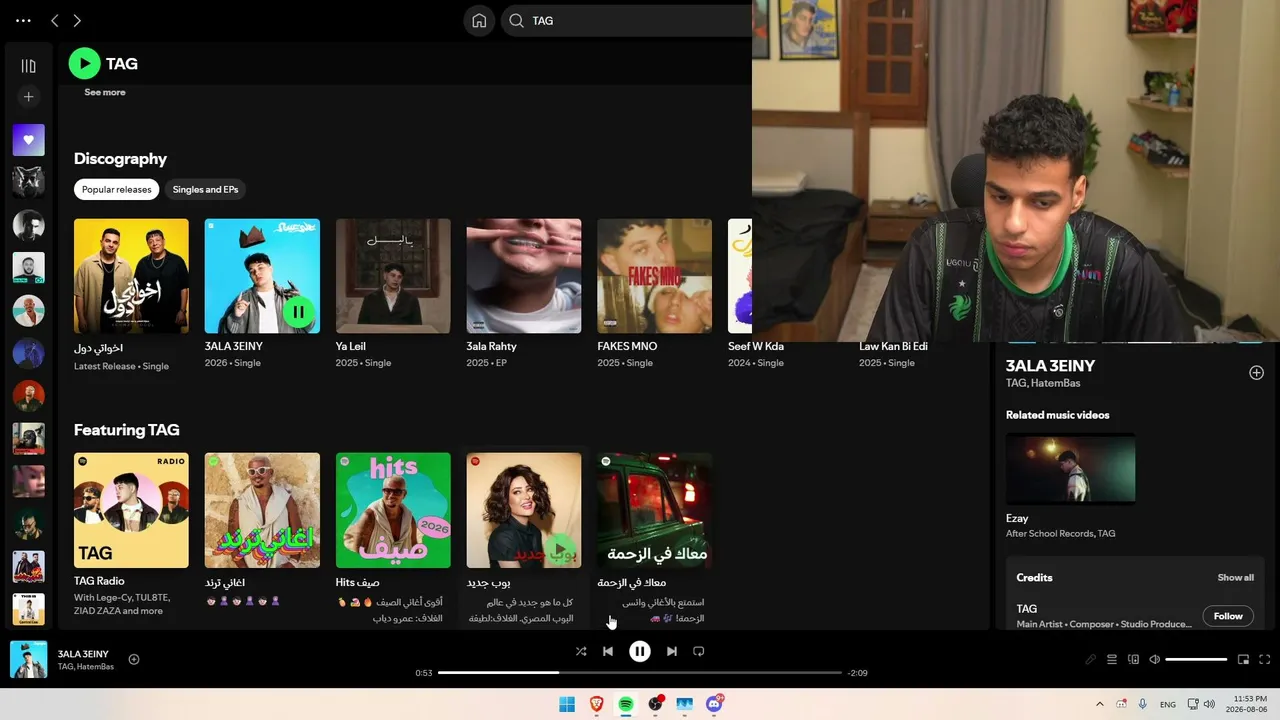
Task: Expand Your Library sidebar
Action: coord(28,66)
